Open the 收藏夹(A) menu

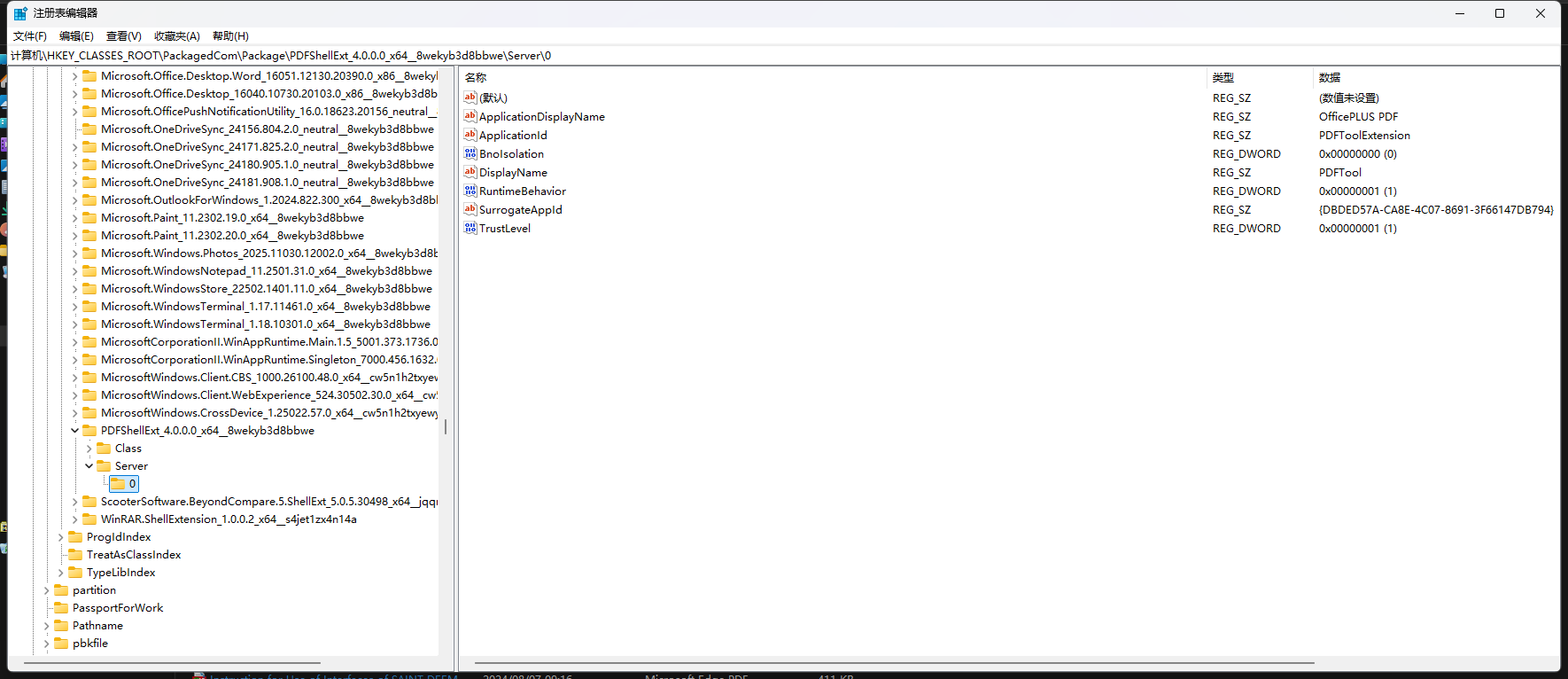pos(177,36)
